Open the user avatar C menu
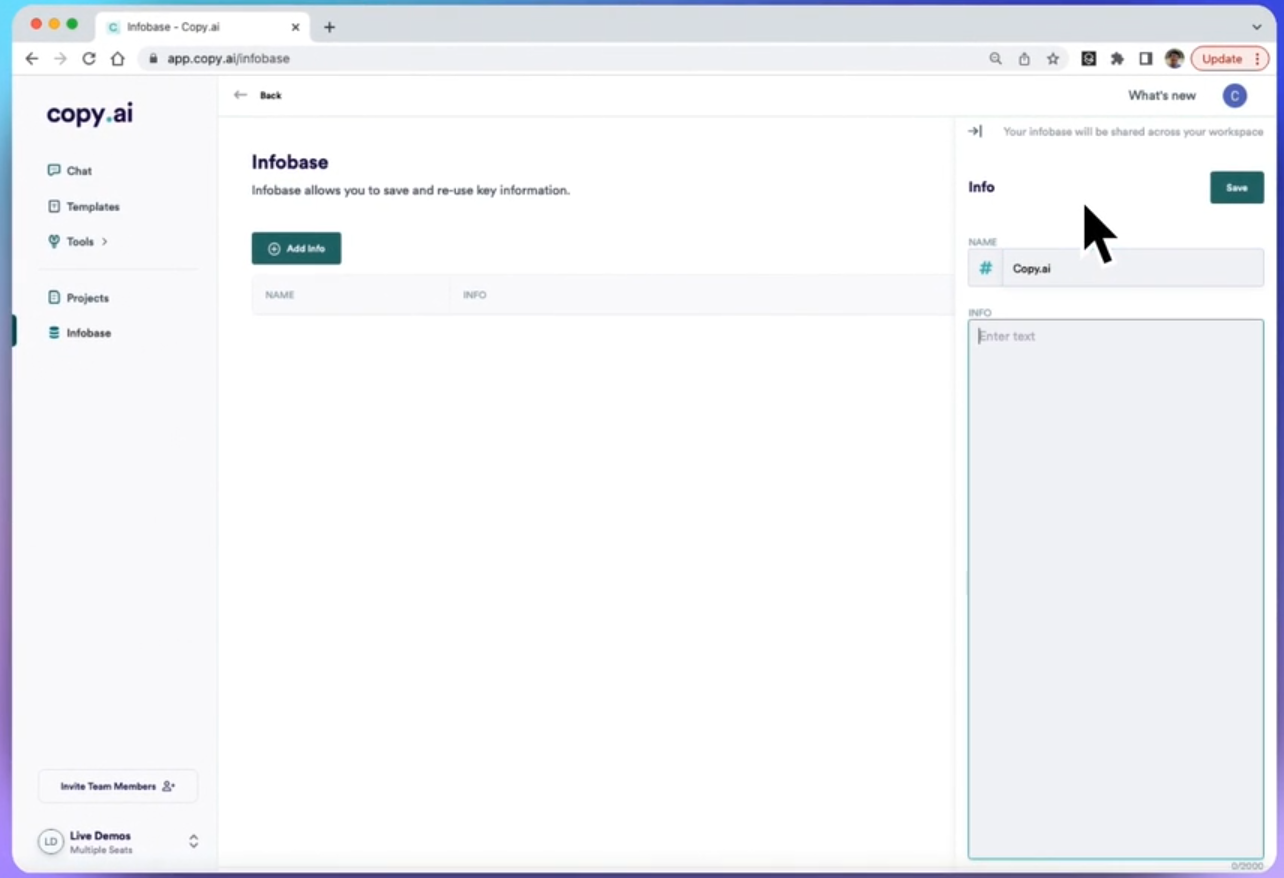 [1235, 96]
